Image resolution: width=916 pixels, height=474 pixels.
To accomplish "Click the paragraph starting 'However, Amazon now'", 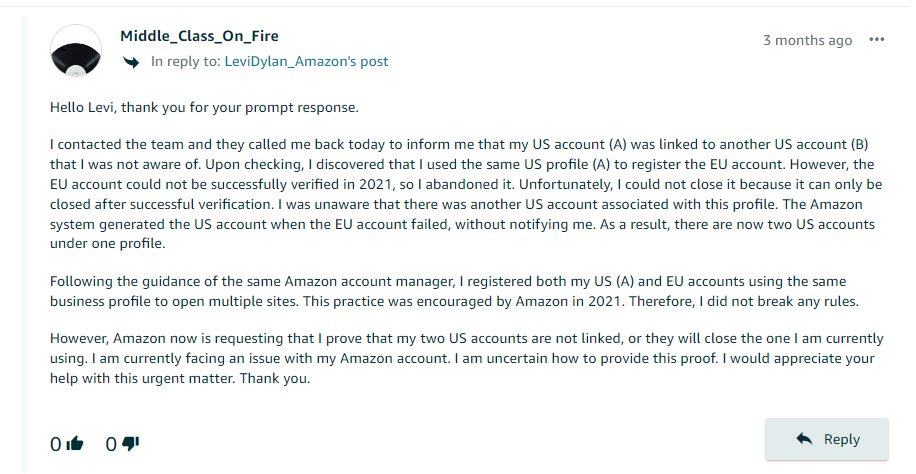I will click(x=466, y=358).
